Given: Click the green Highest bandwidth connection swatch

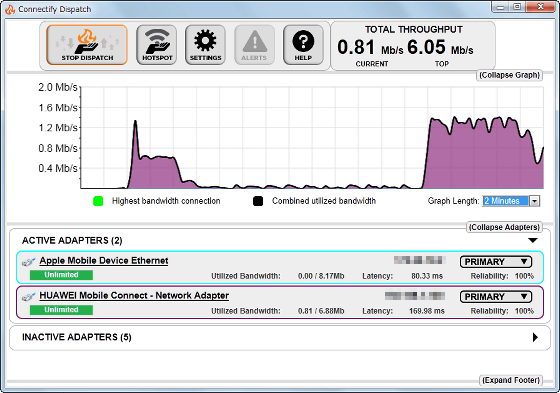Looking at the screenshot, I should (x=98, y=201).
